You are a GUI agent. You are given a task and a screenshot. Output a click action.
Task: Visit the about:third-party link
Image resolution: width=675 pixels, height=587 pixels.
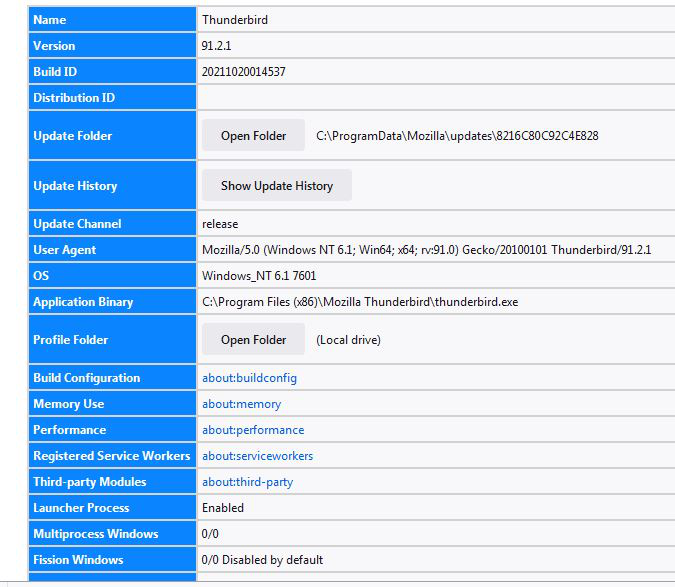pyautogui.click(x=248, y=482)
